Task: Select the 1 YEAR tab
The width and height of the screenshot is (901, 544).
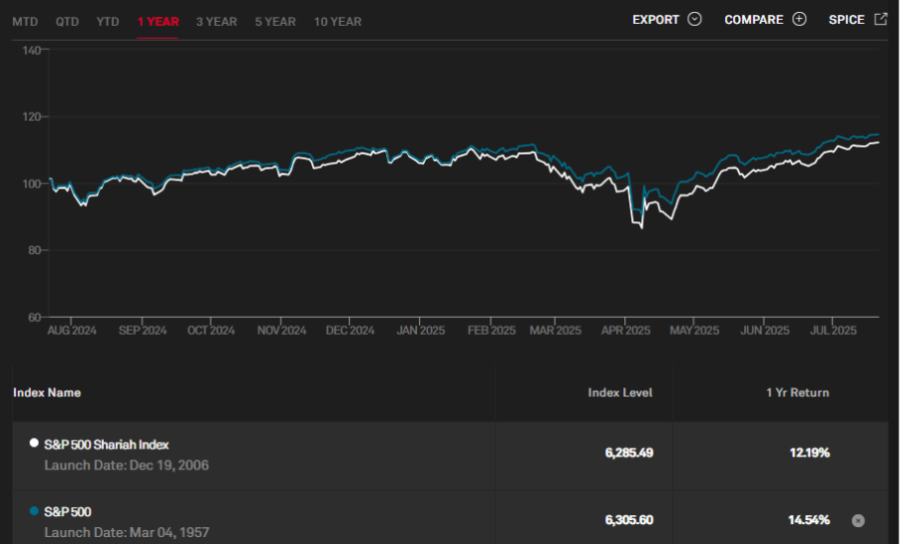Action: pos(158,22)
